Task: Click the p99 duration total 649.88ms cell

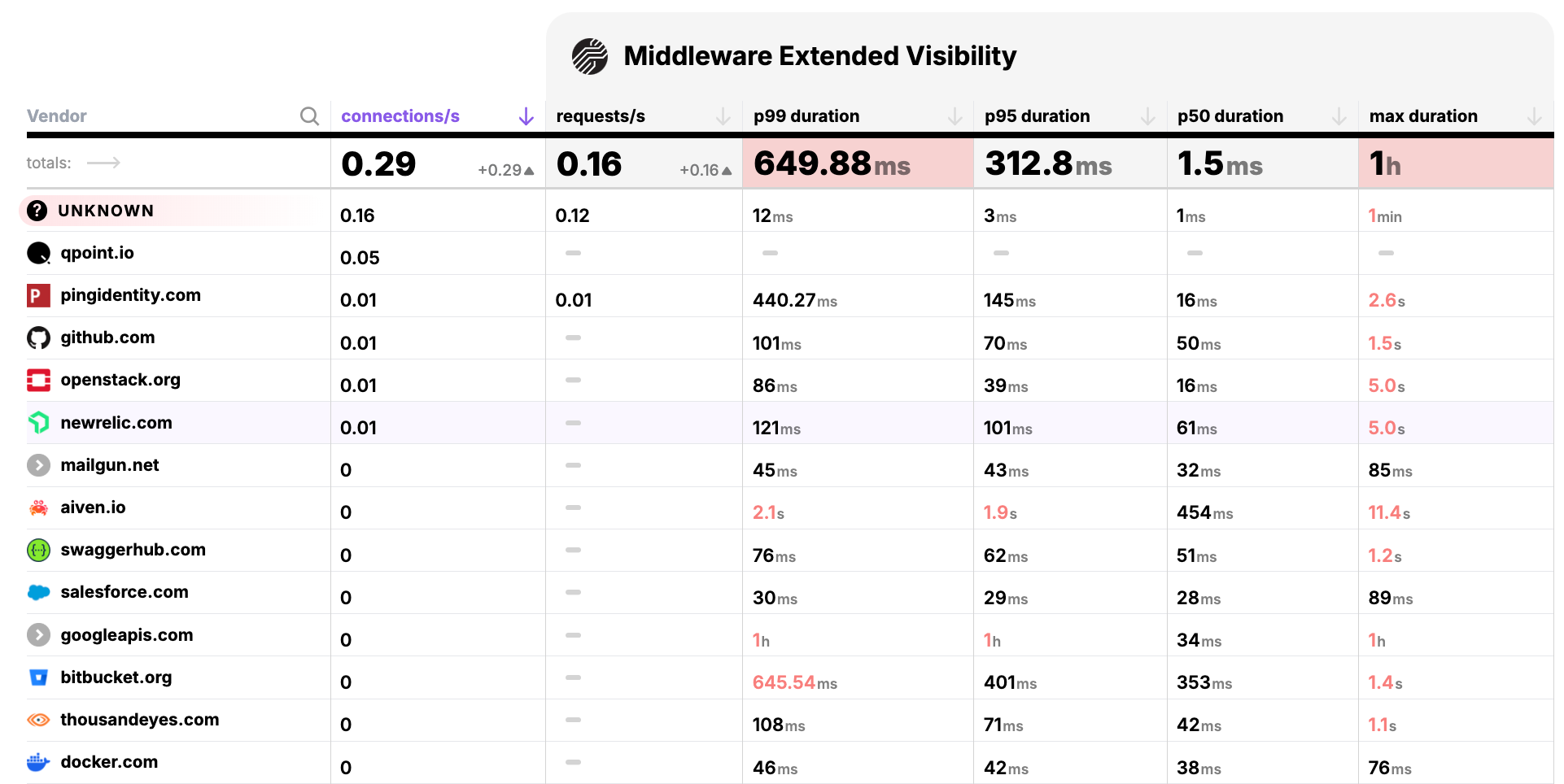Action: coord(832,163)
